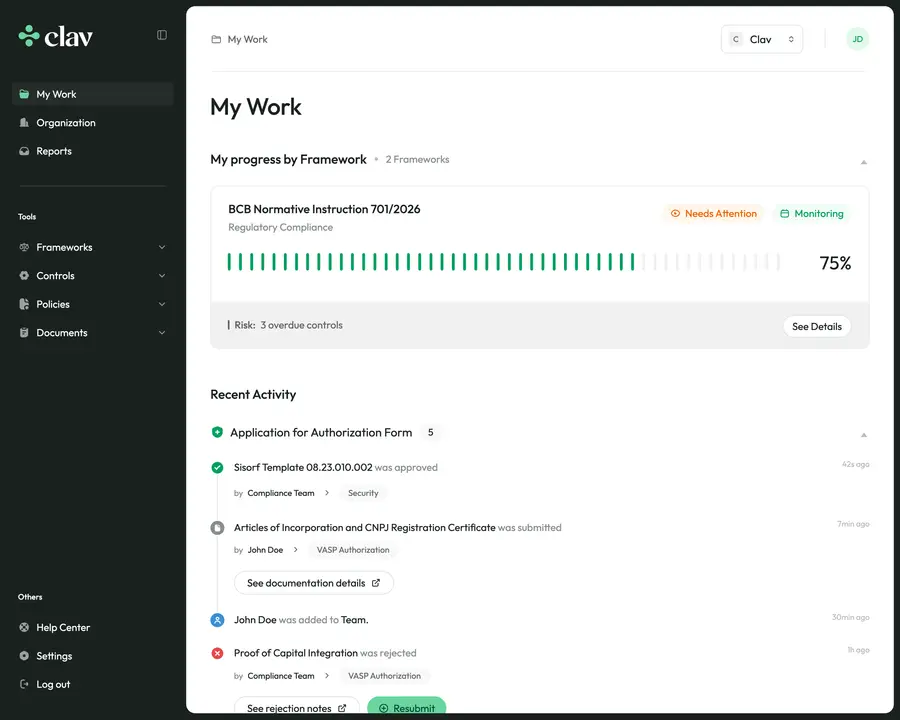Click the Resubmit button
The image size is (900, 720).
pos(406,706)
